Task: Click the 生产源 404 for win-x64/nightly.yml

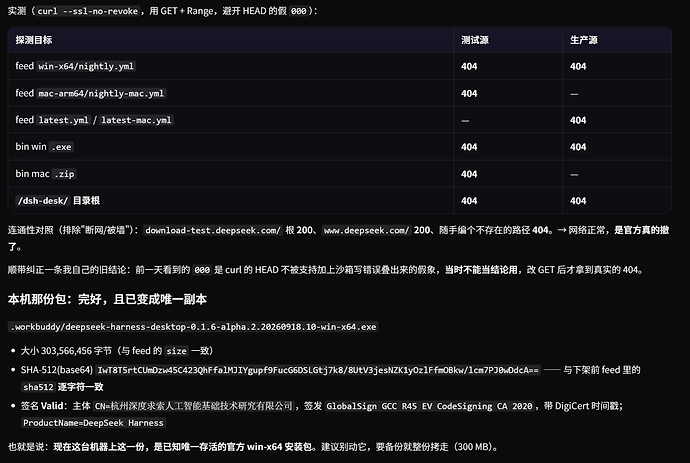Action: tap(578, 66)
